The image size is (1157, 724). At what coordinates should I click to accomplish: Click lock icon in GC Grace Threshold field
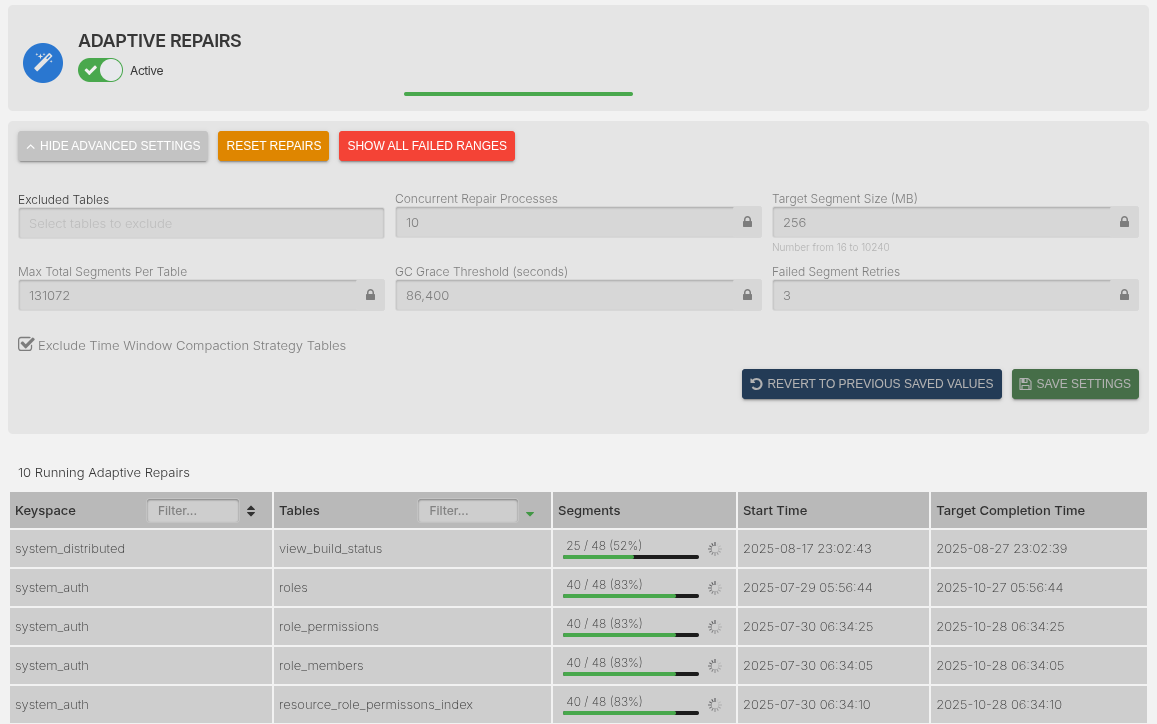[x=747, y=295]
